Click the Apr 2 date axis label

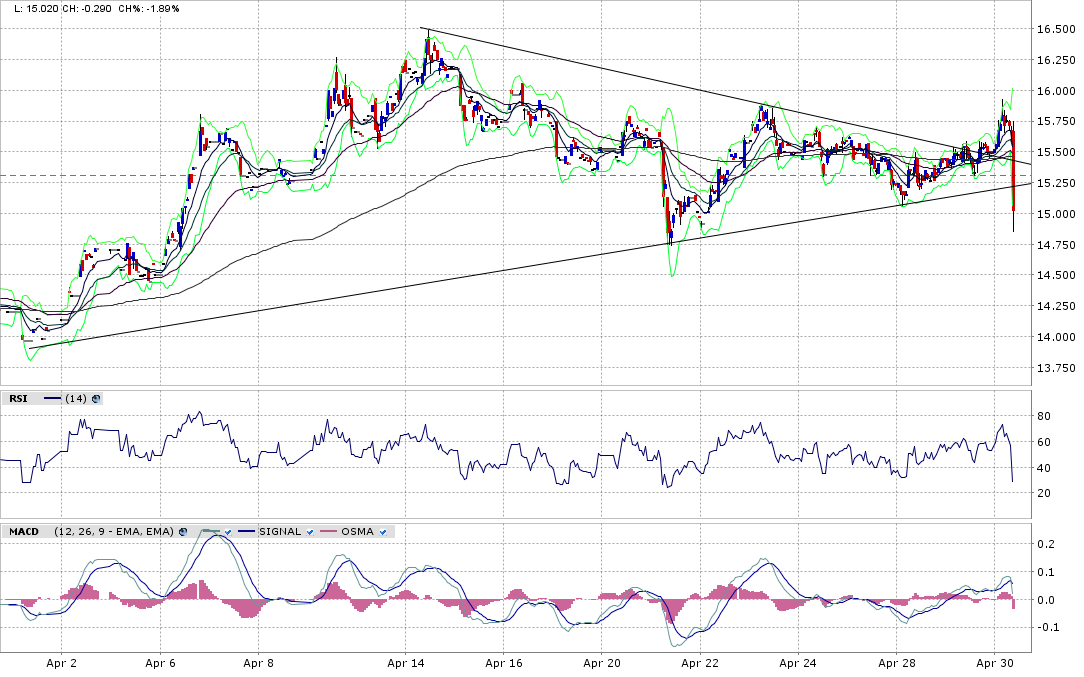point(62,663)
